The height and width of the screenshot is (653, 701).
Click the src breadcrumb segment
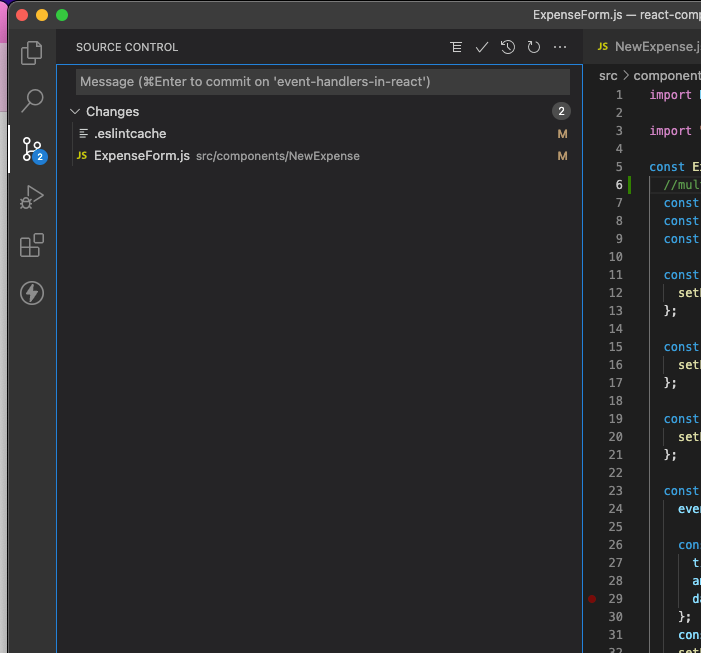(608, 76)
